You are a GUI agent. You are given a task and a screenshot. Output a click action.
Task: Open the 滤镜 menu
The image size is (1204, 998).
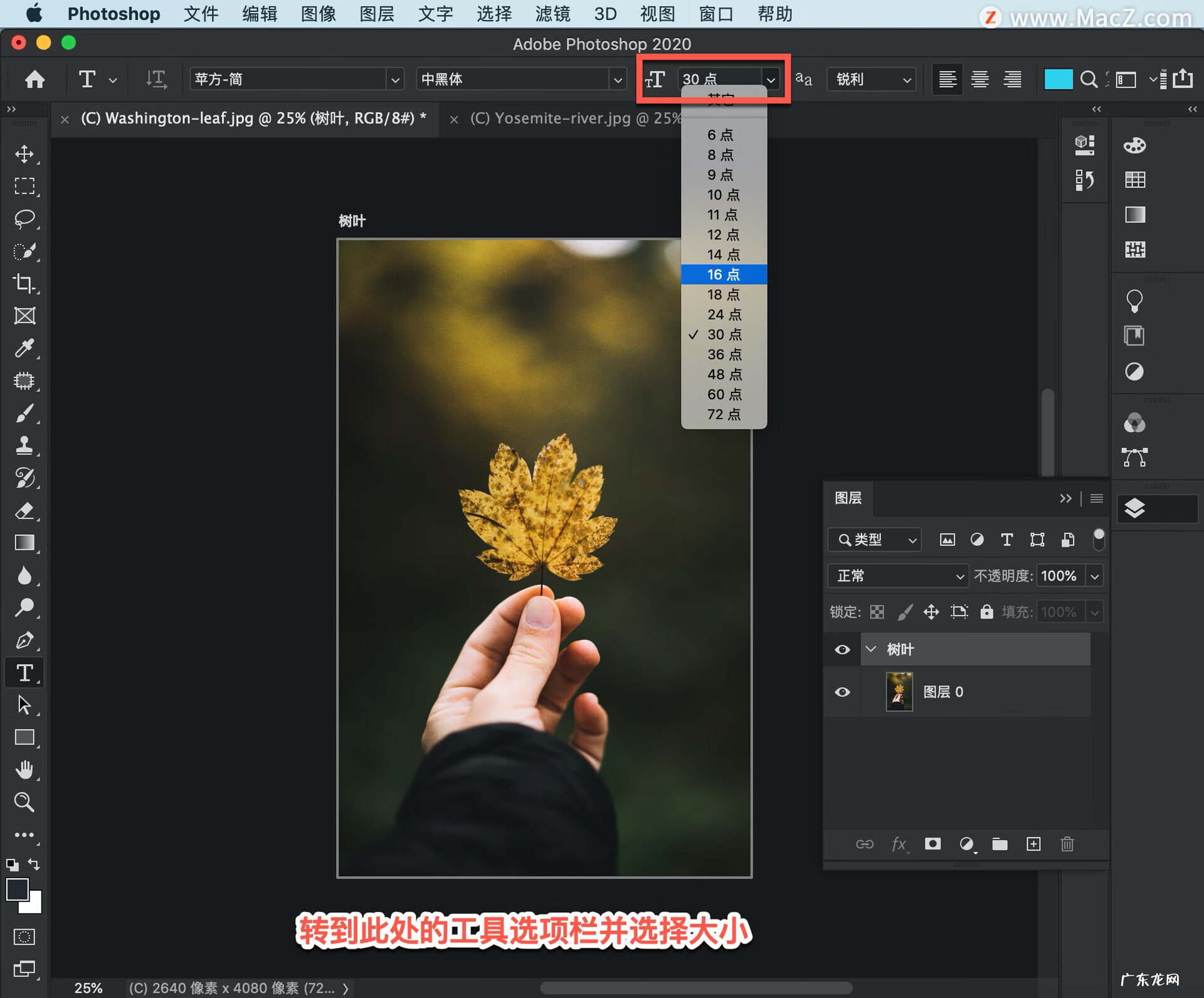click(552, 14)
